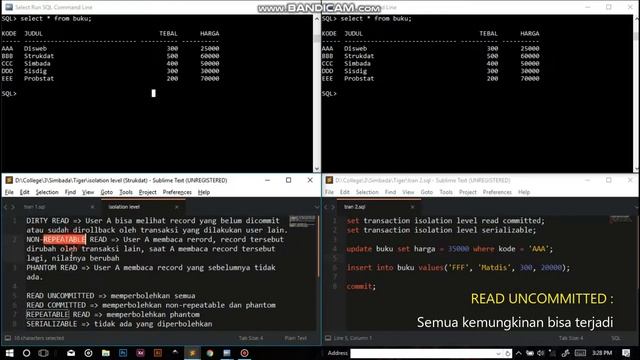This screenshot has width=640, height=360.
Task: Open Help menu in left Sublime window
Action: [204, 192]
